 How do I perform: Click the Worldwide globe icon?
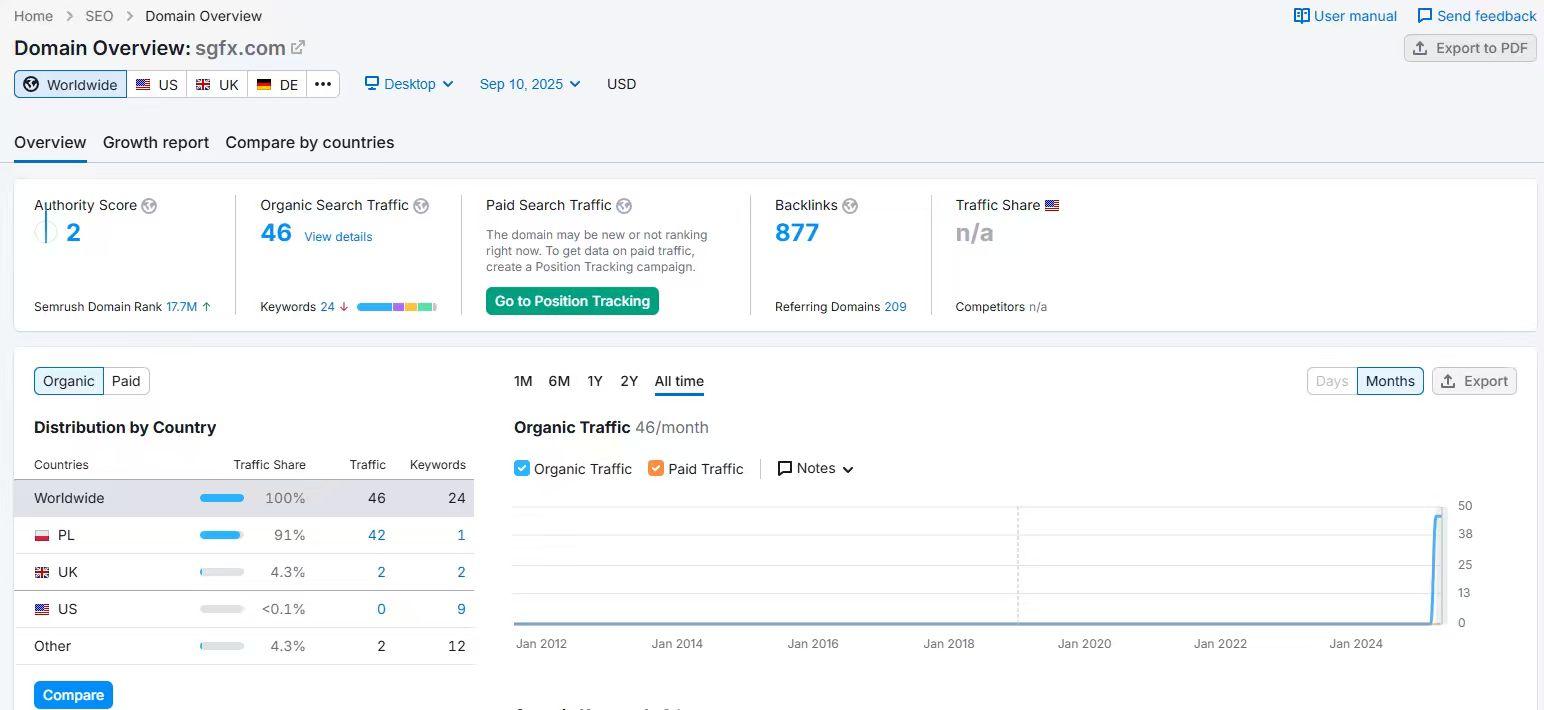(31, 84)
